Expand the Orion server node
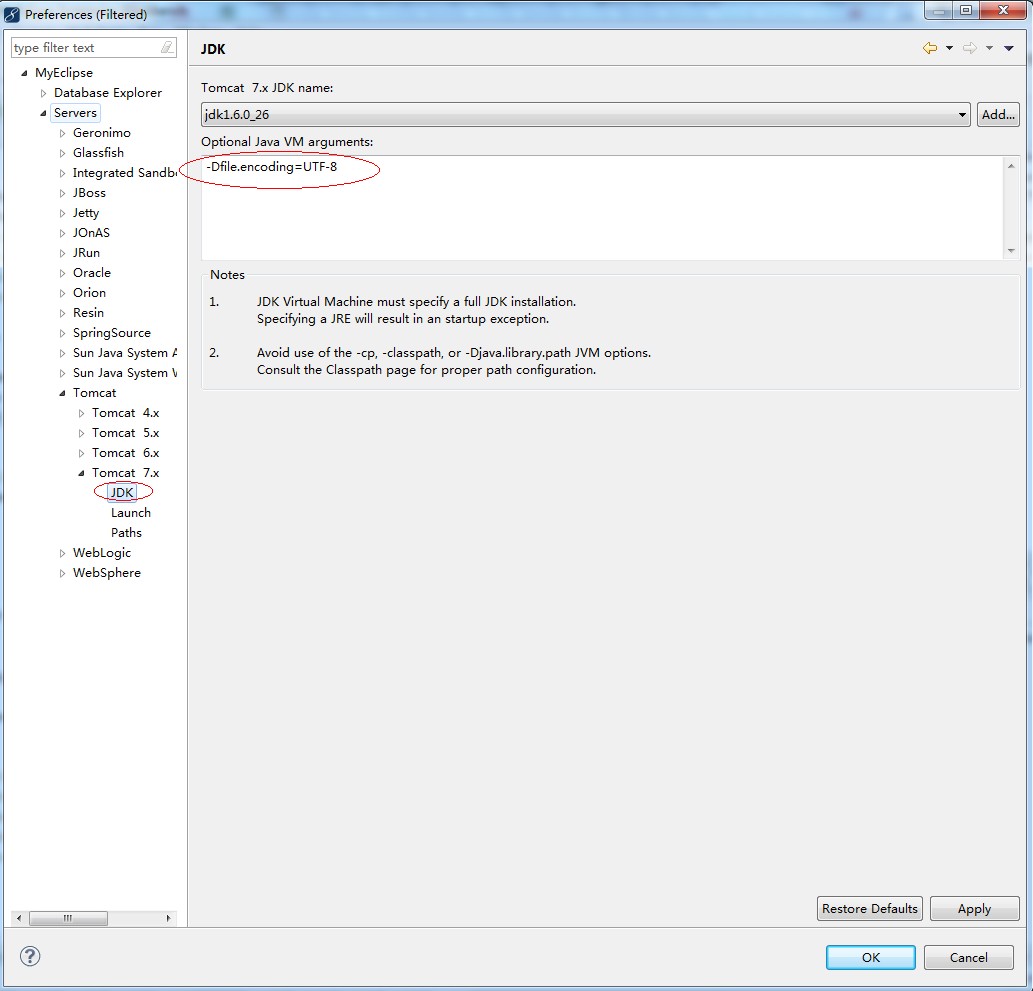The image size is (1033, 991). coord(63,293)
